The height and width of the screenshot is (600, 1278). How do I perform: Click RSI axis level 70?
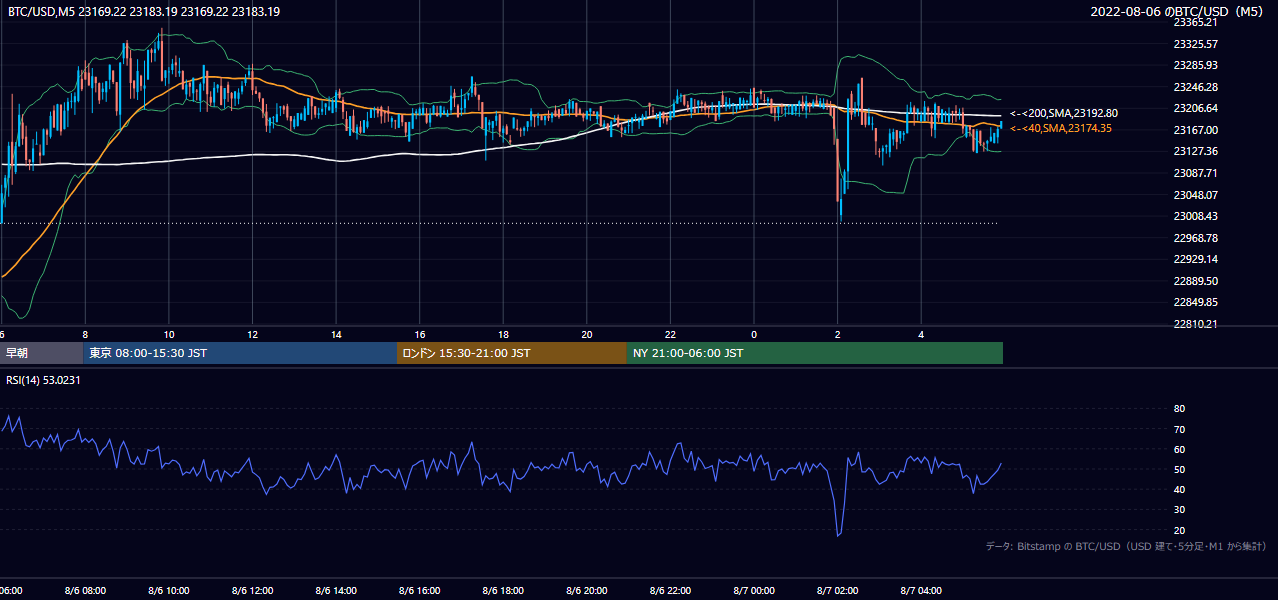[1179, 429]
